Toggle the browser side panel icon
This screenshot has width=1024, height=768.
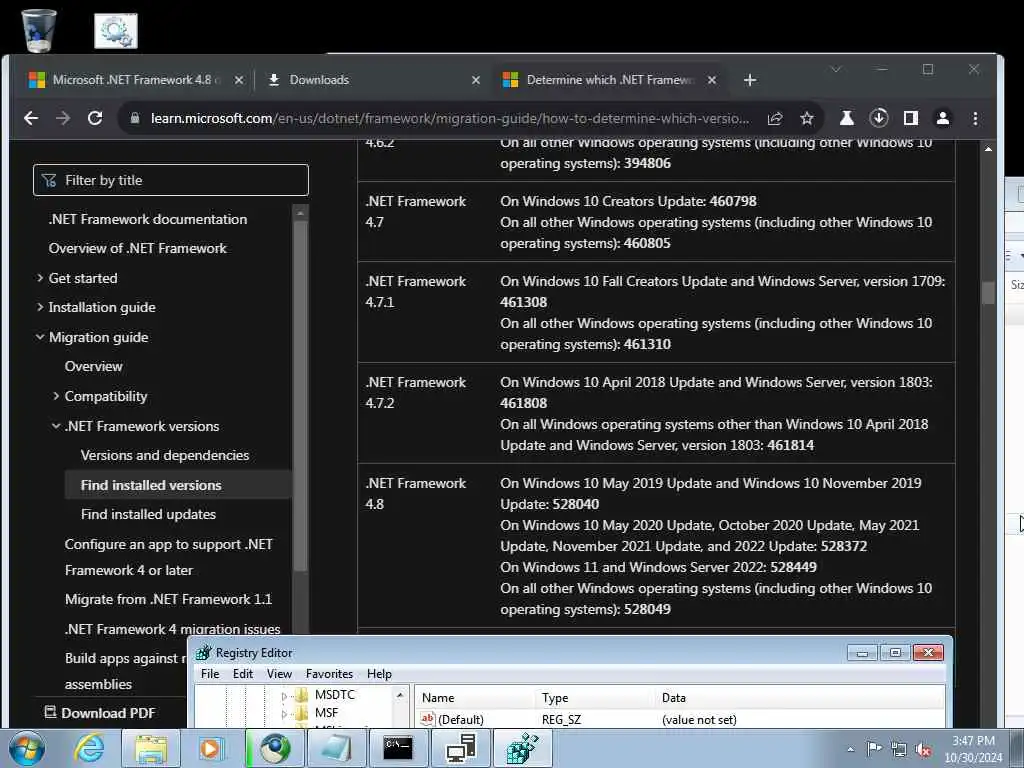910,118
